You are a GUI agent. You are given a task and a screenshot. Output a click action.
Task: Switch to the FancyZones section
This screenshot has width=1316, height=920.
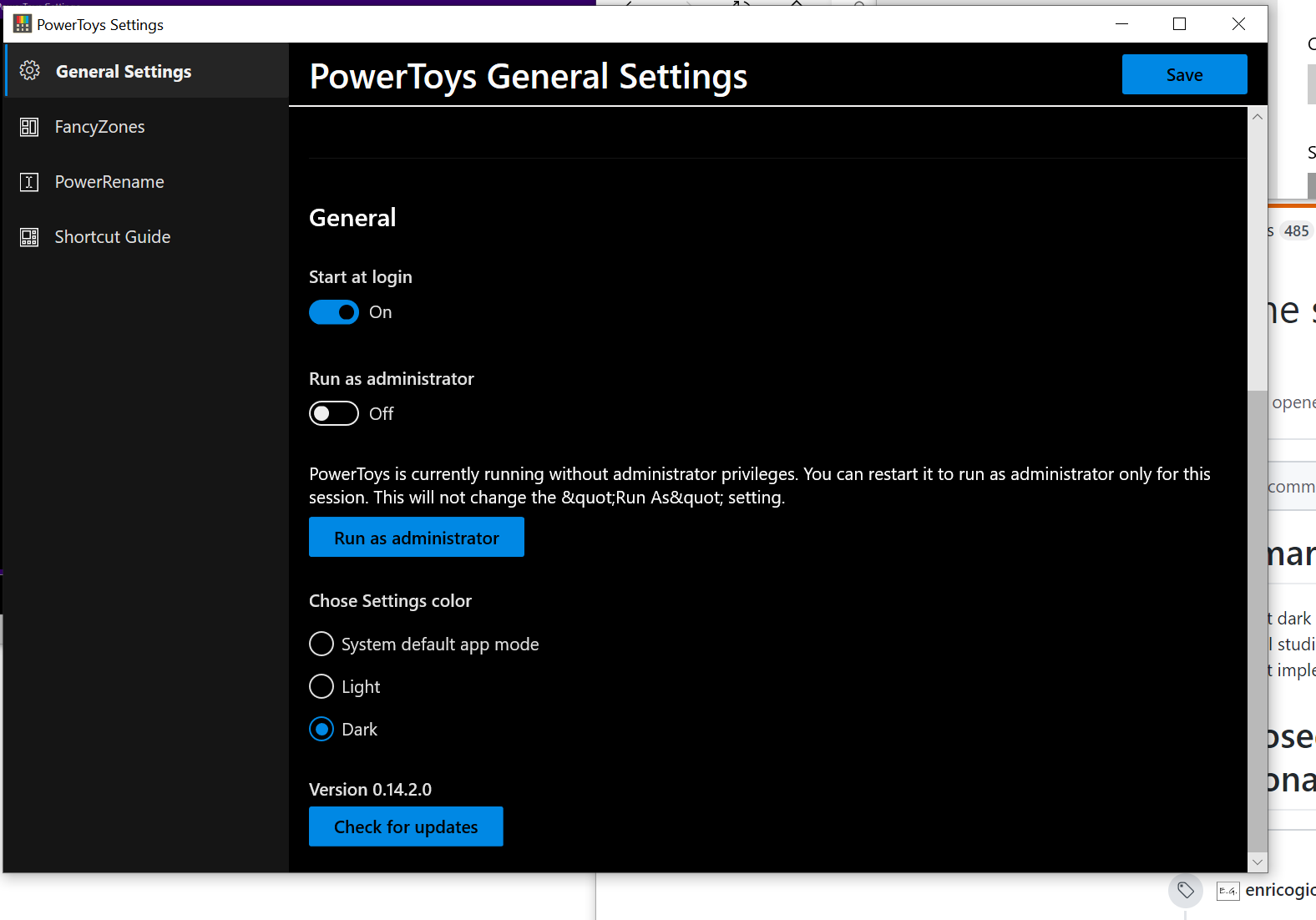[147, 127]
